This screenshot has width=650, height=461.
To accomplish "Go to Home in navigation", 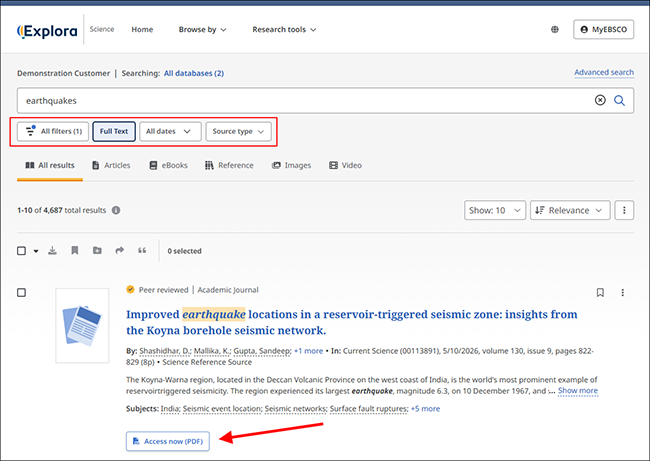I will (x=142, y=29).
